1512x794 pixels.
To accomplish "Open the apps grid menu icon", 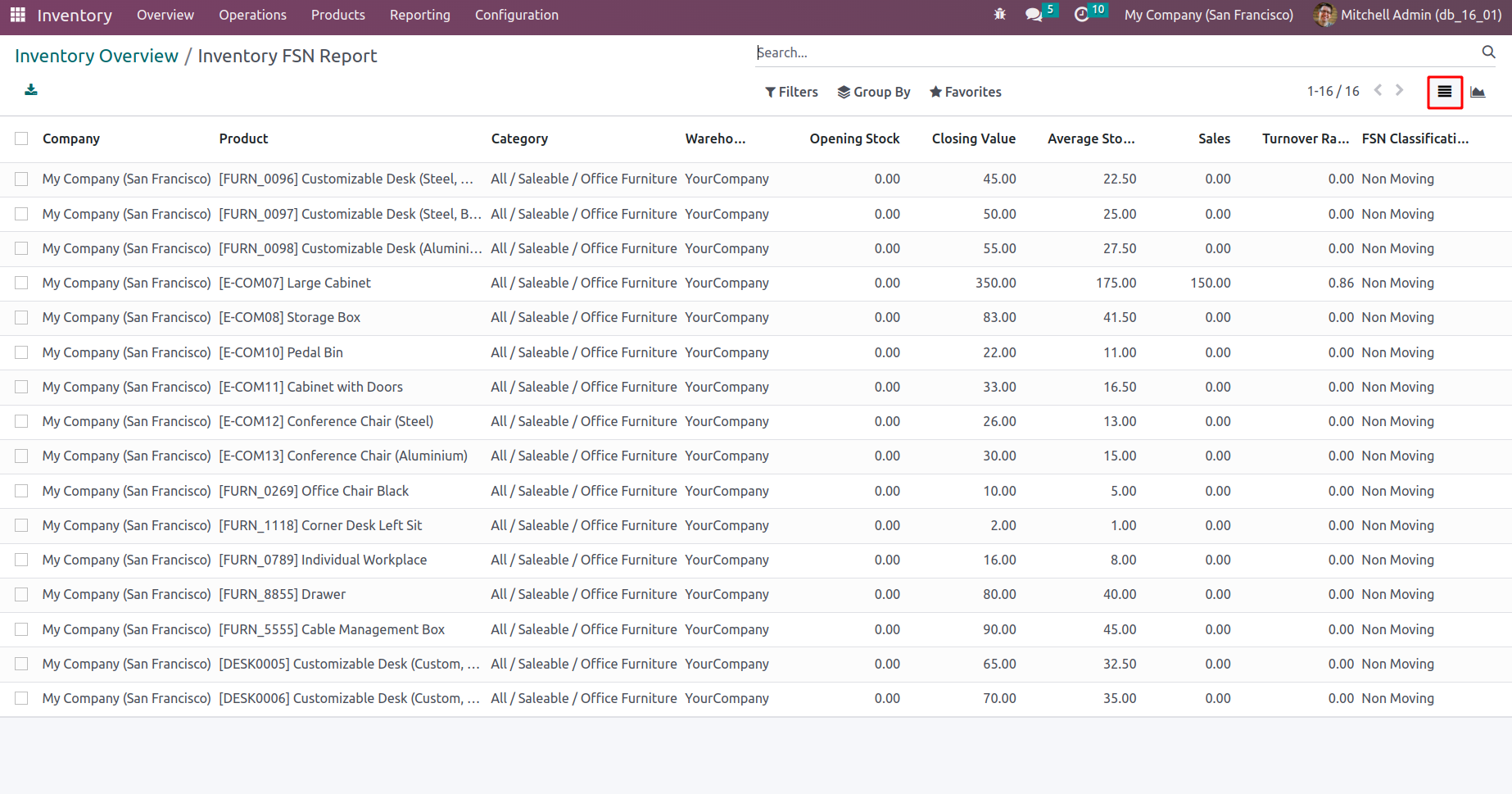I will (18, 15).
